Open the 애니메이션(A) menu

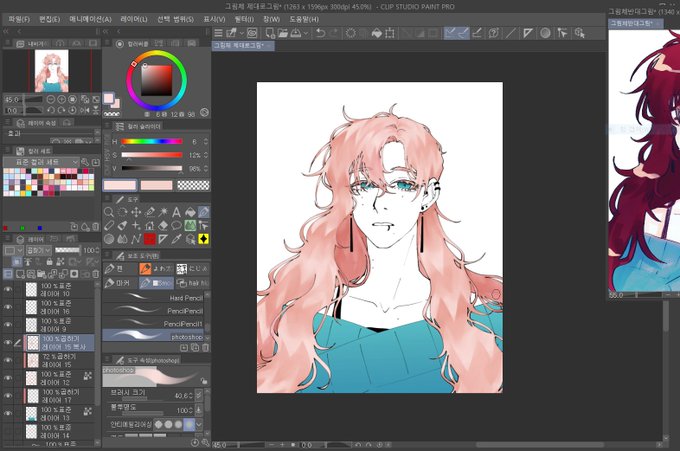pos(90,20)
